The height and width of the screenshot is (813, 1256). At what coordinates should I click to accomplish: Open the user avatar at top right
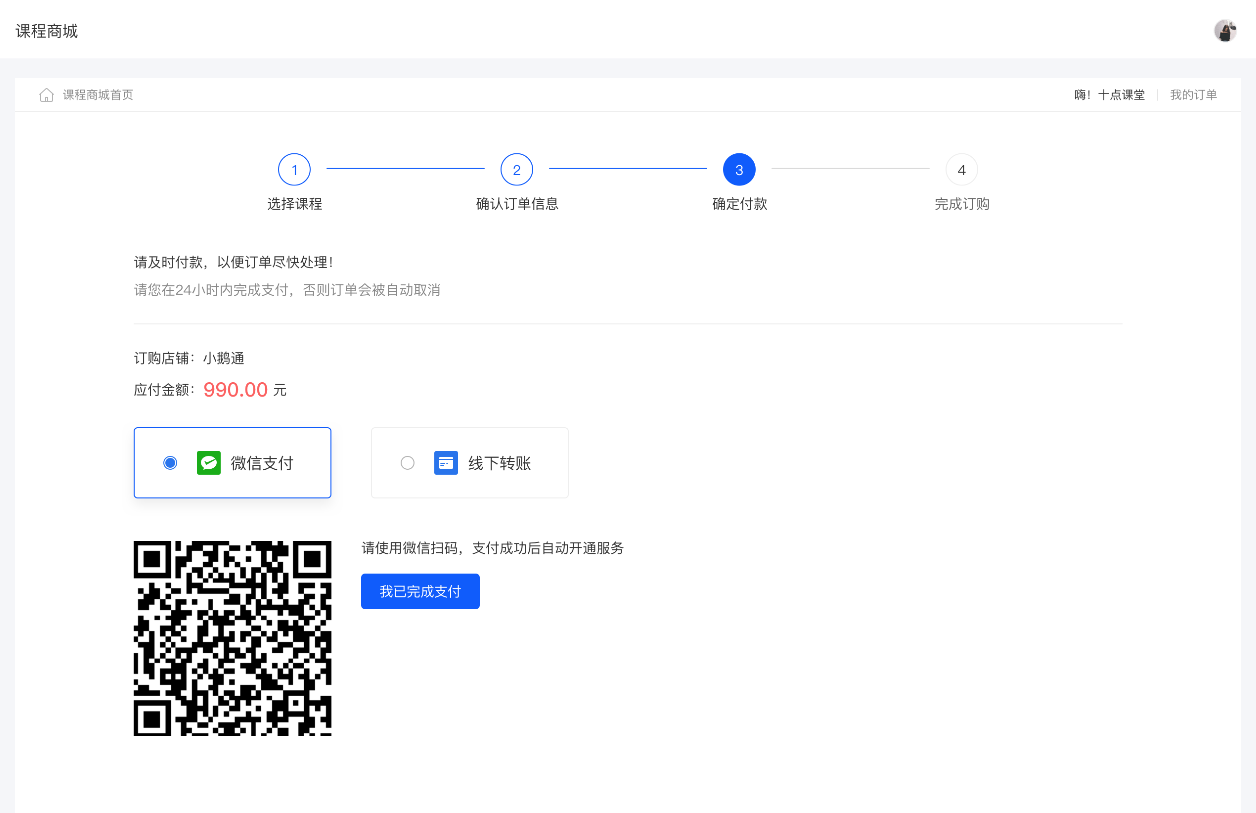pyautogui.click(x=1225, y=31)
